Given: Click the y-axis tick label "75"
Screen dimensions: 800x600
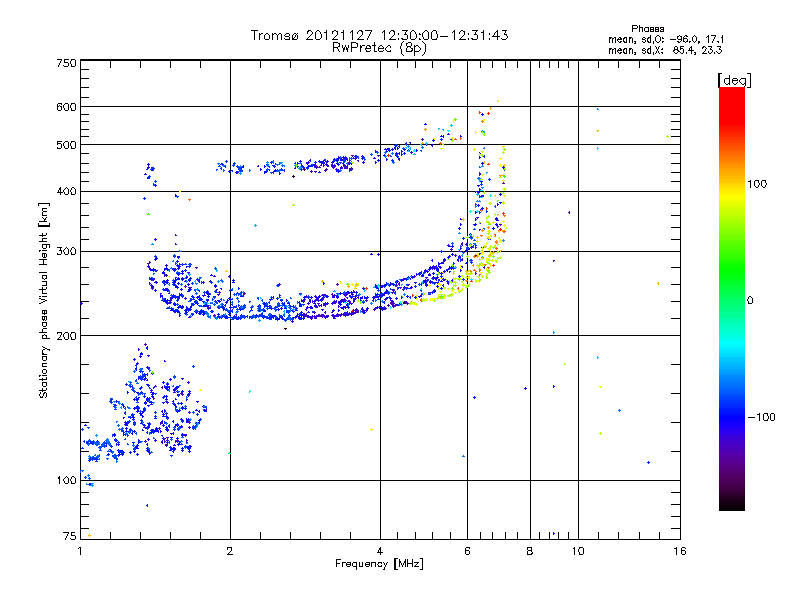Looking at the screenshot, I should pos(70,536).
